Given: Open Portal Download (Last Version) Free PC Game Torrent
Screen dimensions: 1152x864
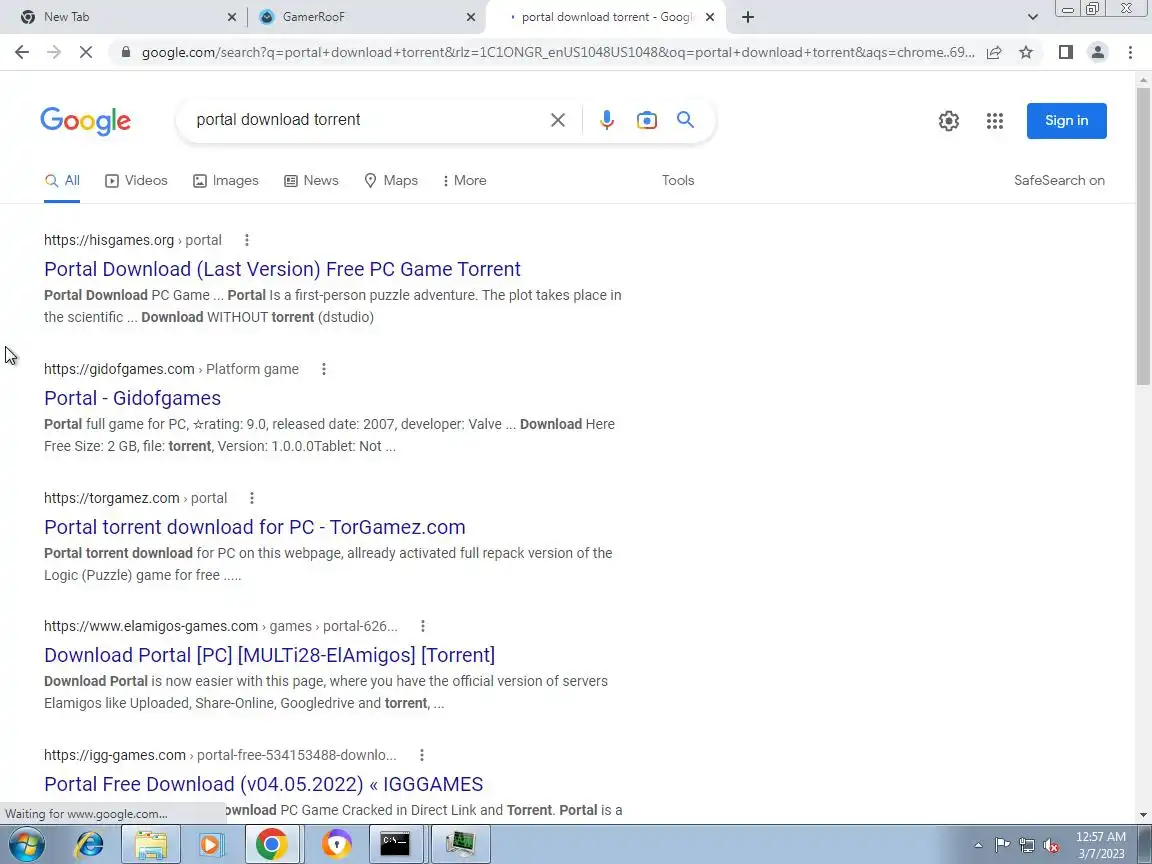Looking at the screenshot, I should (x=282, y=269).
